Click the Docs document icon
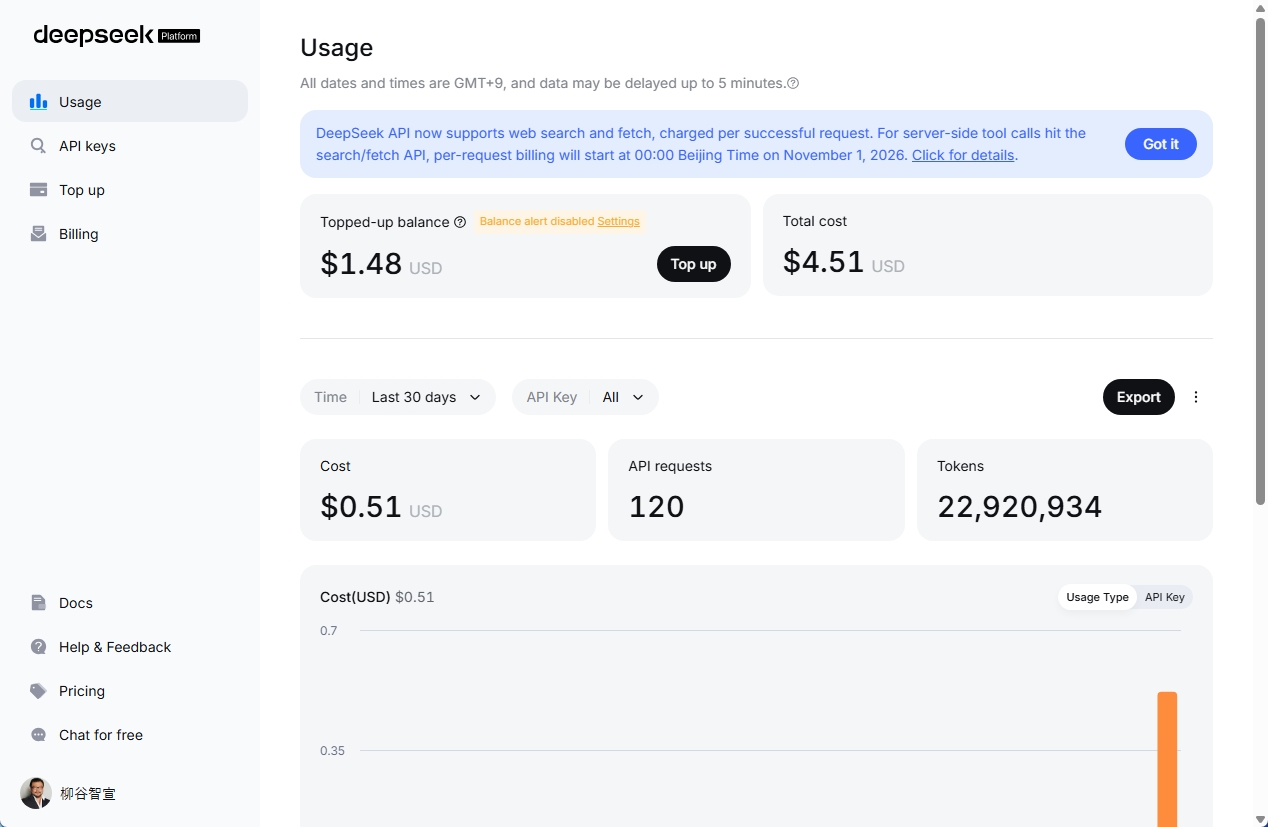Viewport: 1268px width, 827px height. [x=38, y=603]
